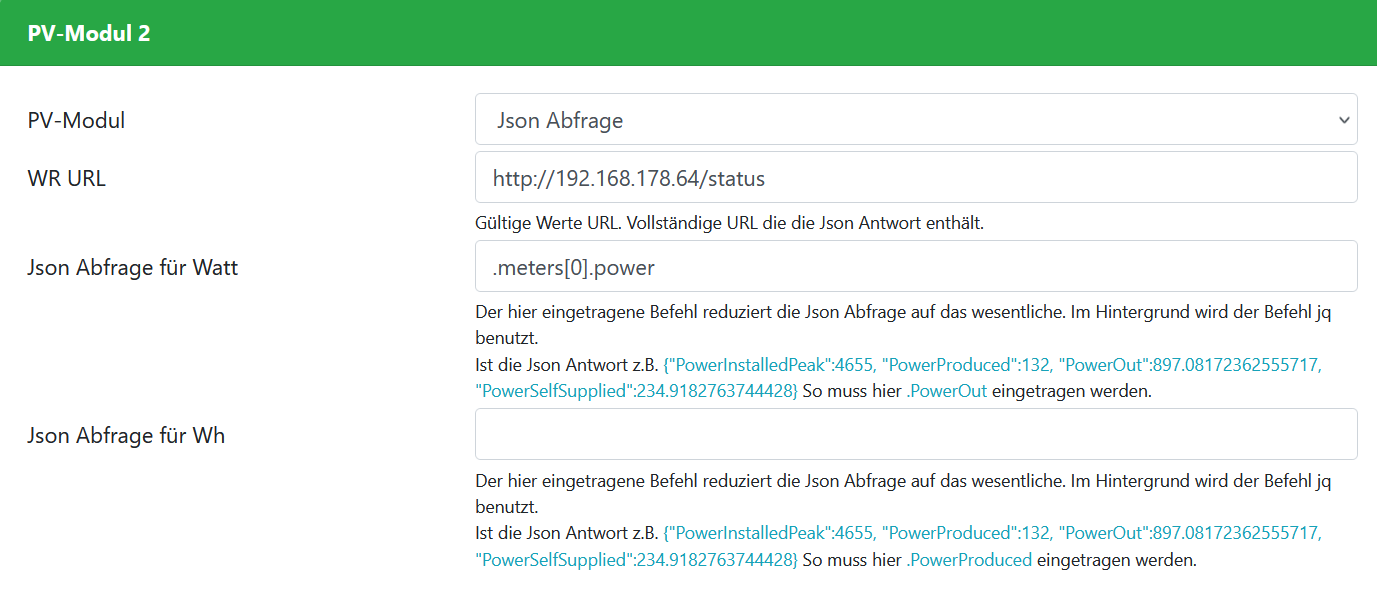The image size is (1377, 598).
Task: Click the Gültige Werte URL hint text
Action: 729,223
